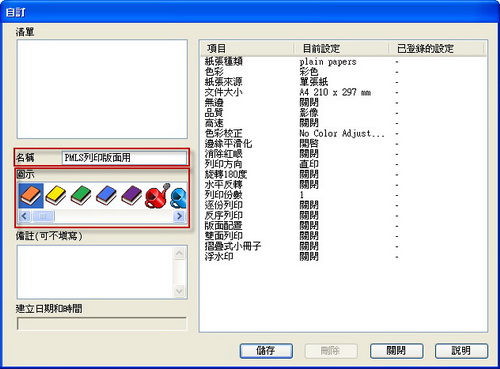The image size is (500, 369).
Task: Click the 開啟 edge smoothing value
Action: 309,144
